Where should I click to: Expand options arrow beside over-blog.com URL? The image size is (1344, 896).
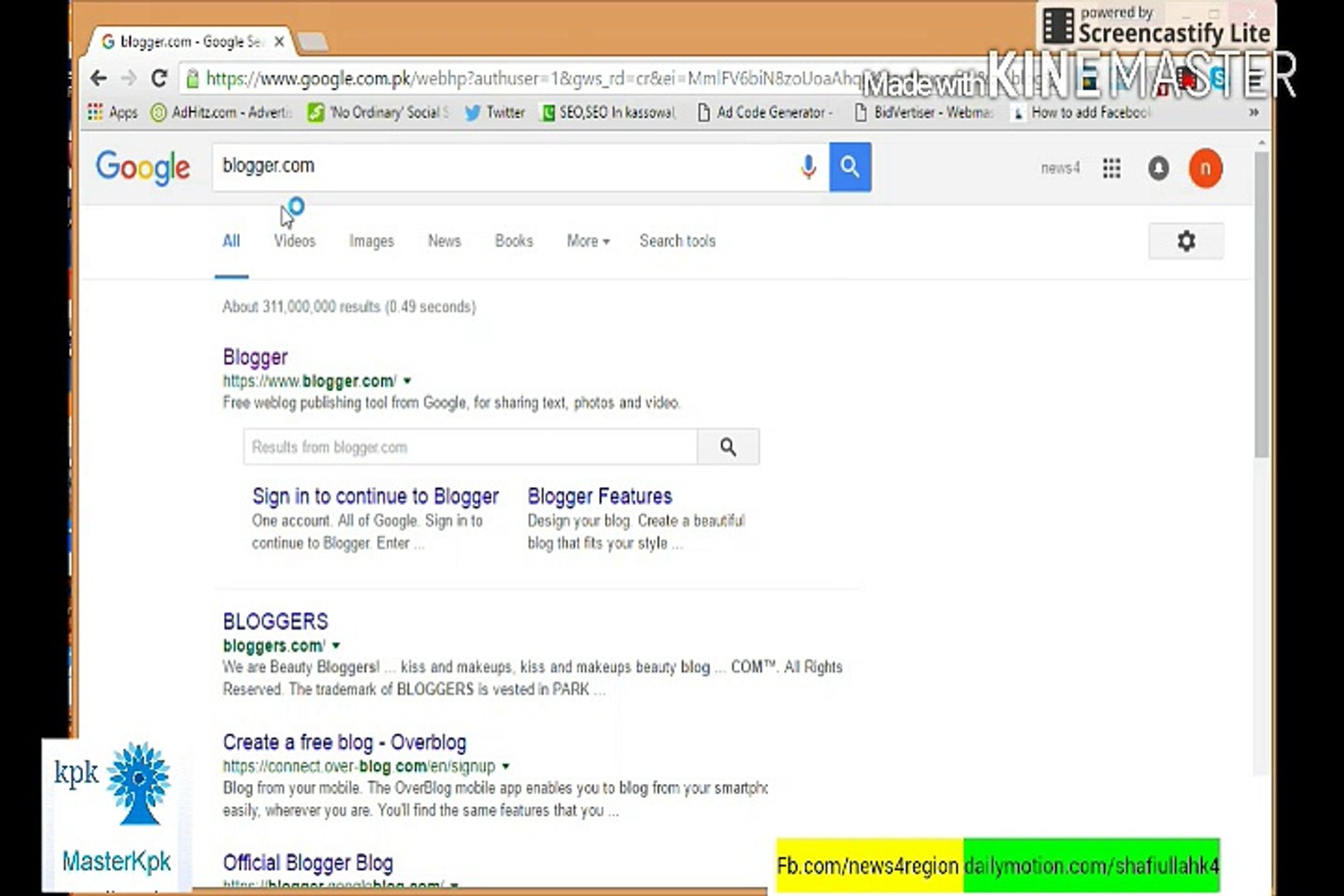pos(505,767)
